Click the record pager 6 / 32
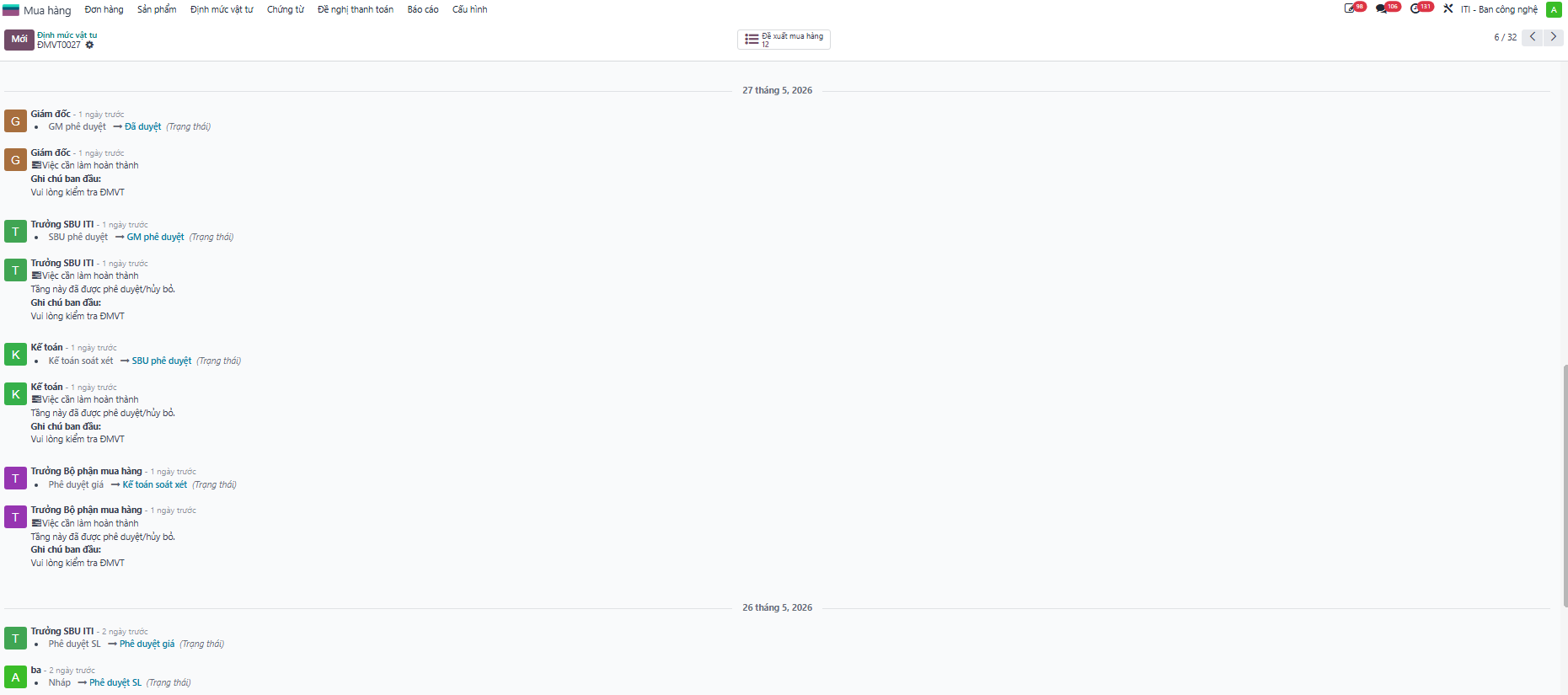Viewport: 1568px width, 695px height. click(1506, 37)
